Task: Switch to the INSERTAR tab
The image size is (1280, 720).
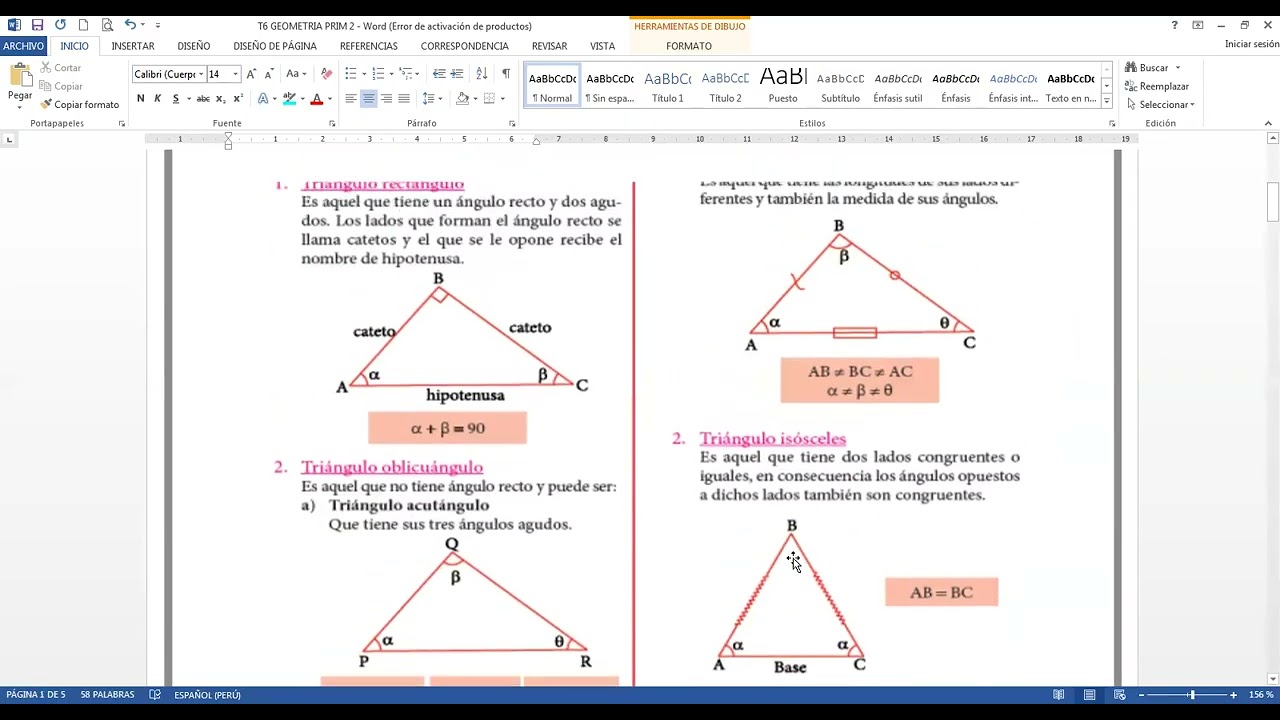Action: pos(133,46)
